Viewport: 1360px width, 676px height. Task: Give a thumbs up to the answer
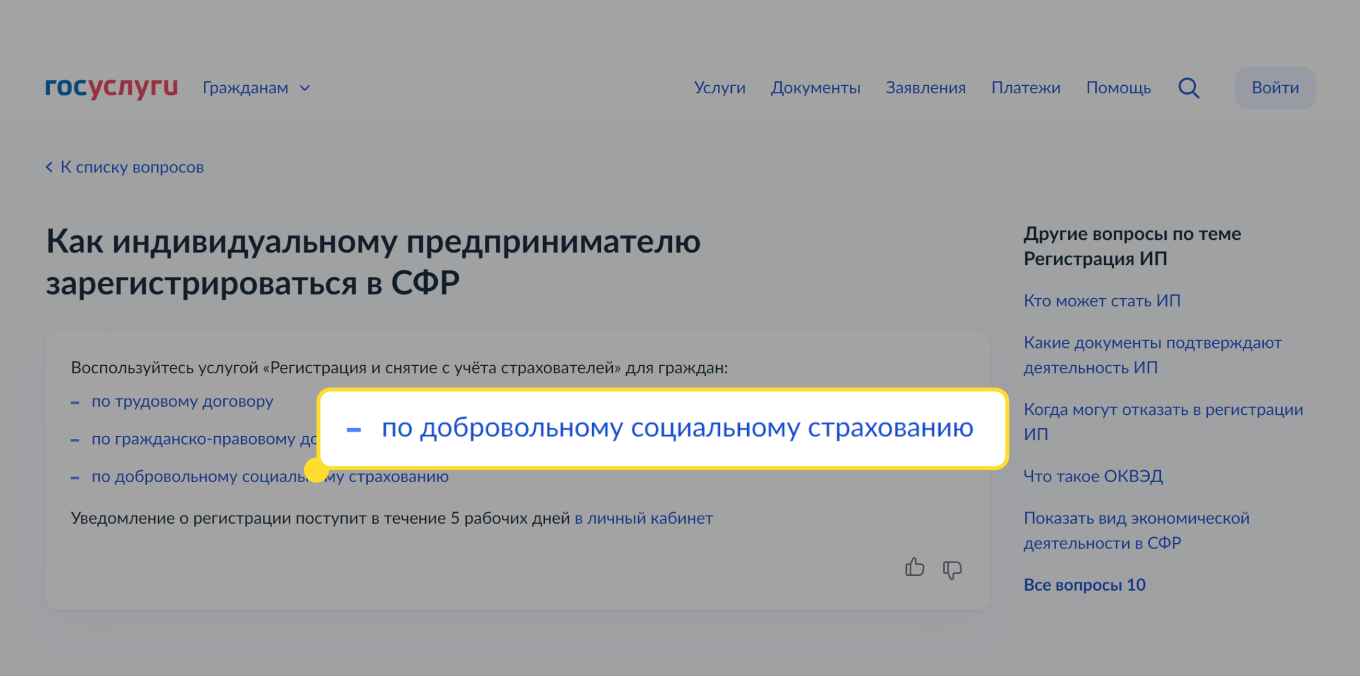click(915, 568)
